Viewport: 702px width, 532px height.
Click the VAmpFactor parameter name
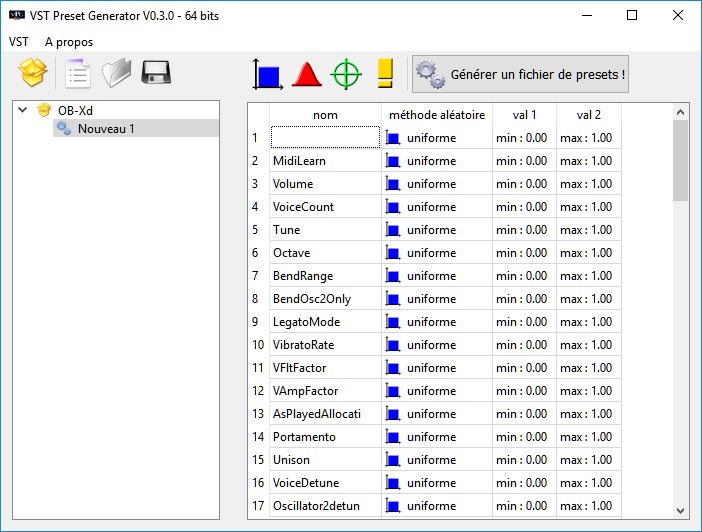click(305, 391)
